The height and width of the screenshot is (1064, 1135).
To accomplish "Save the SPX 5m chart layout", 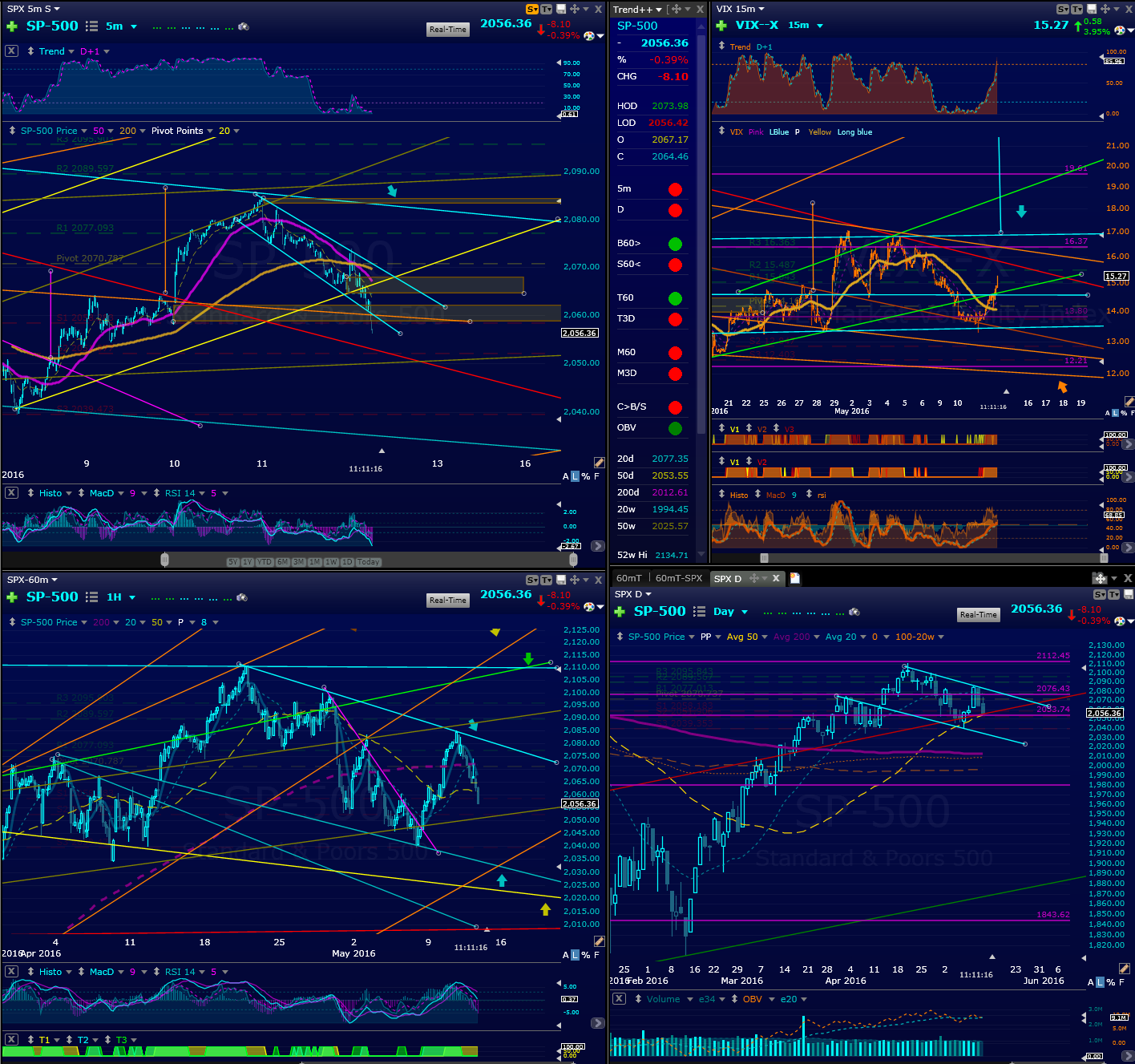I will point(561,9).
